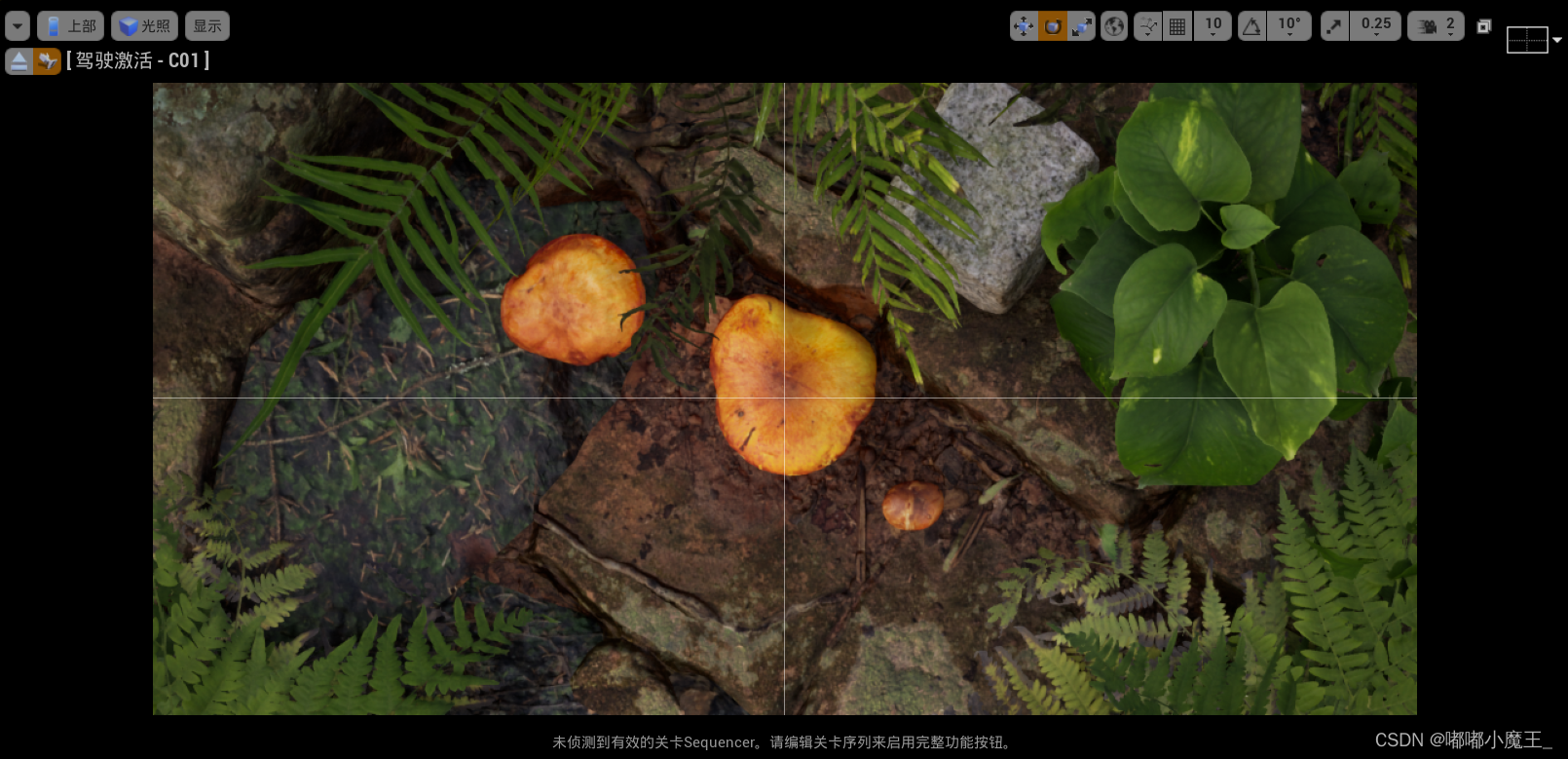1568x759 pixels.
Task: Open the viewport options dropdown arrow
Action: click(18, 26)
